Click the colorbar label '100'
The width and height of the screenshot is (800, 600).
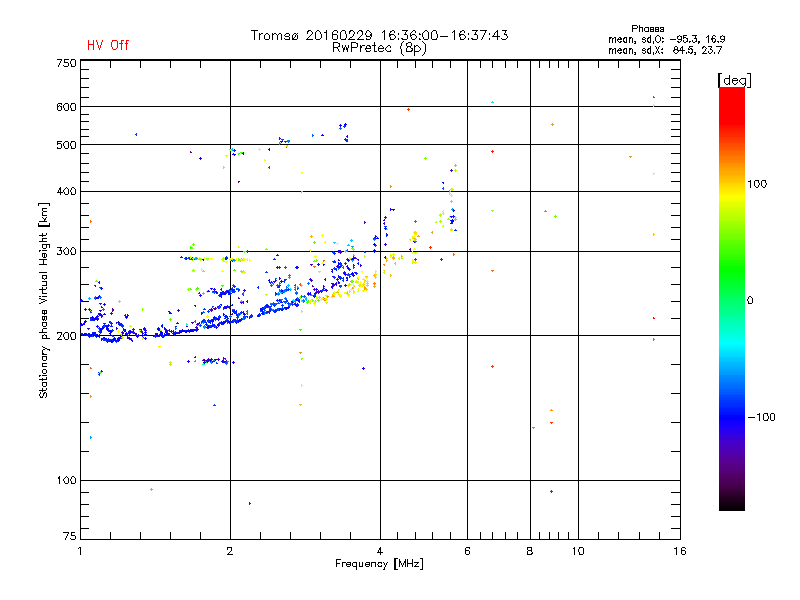tap(757, 184)
